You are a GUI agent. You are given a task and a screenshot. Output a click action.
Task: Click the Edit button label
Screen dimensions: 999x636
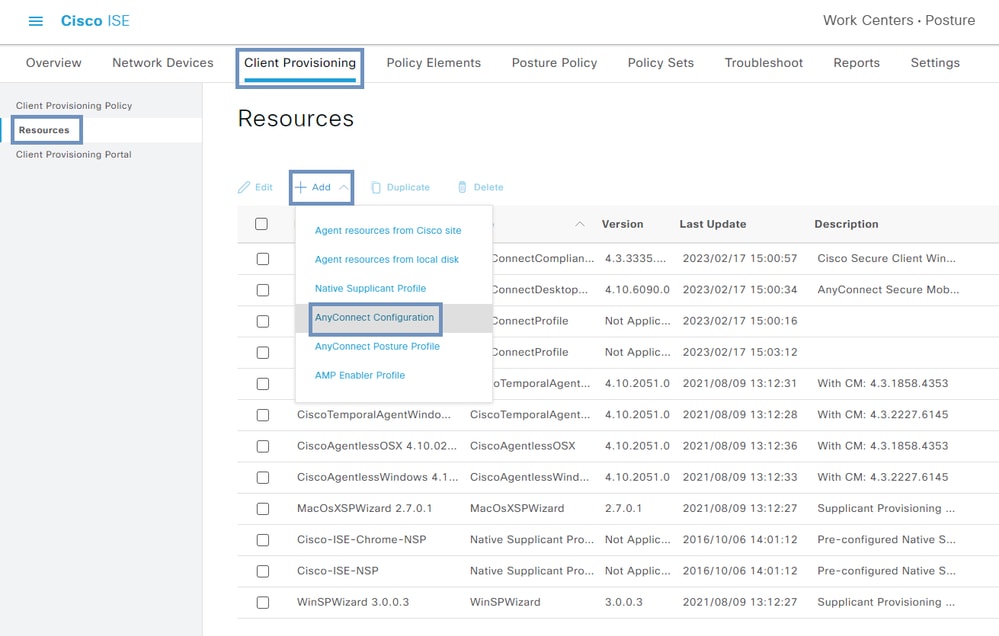pos(264,187)
